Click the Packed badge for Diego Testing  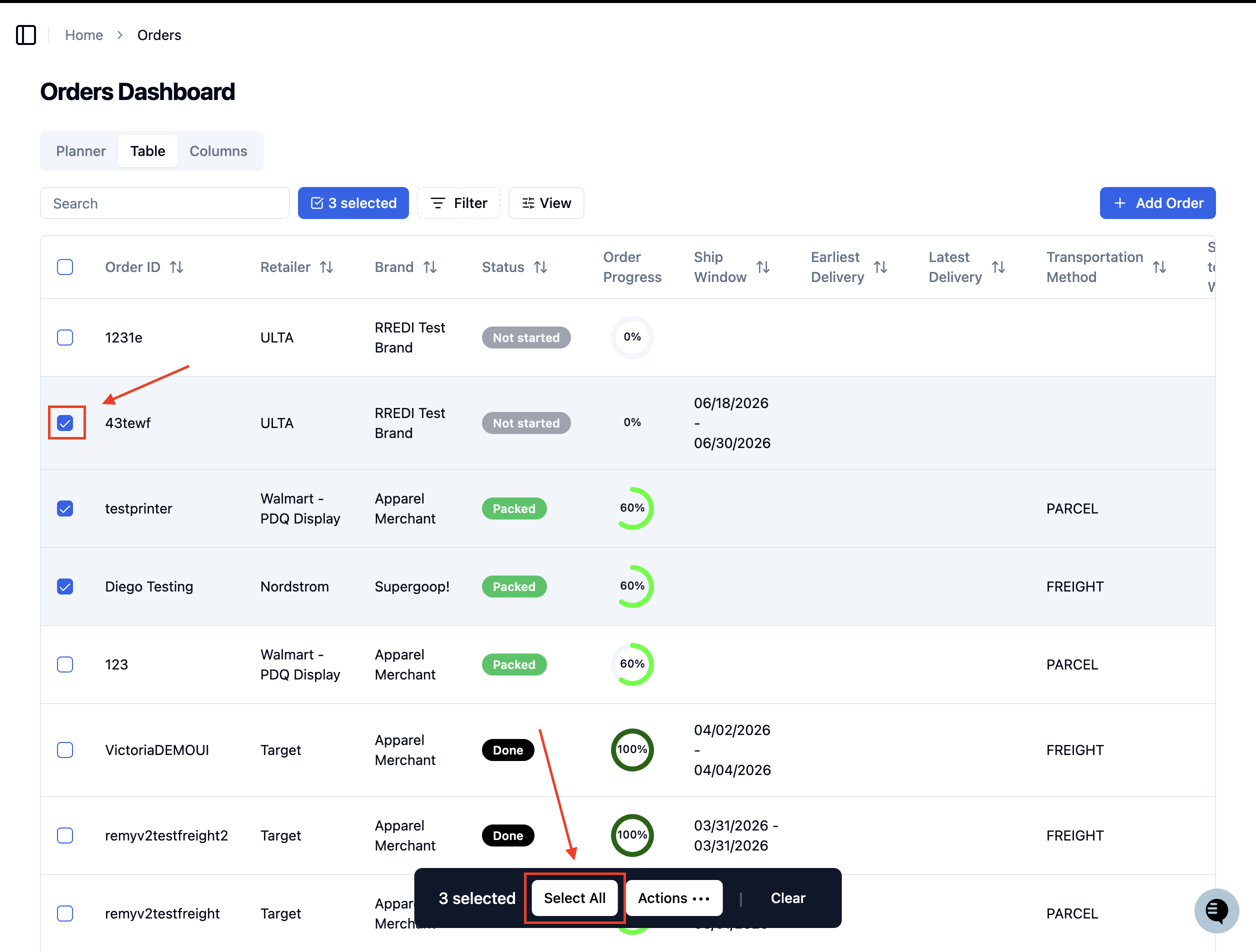514,586
